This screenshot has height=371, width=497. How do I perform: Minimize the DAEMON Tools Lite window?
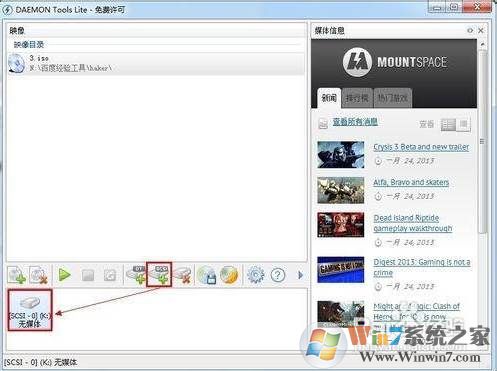[x=437, y=7]
